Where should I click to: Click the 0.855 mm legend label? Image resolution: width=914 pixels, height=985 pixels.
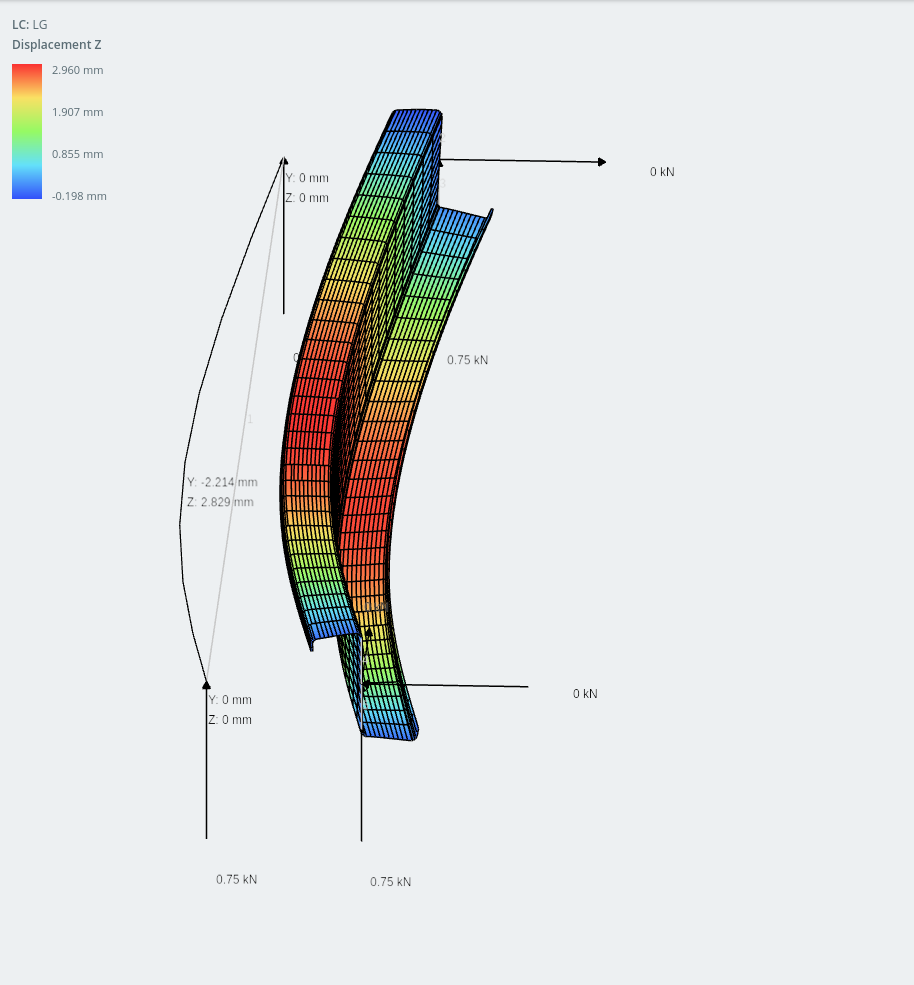[77, 155]
